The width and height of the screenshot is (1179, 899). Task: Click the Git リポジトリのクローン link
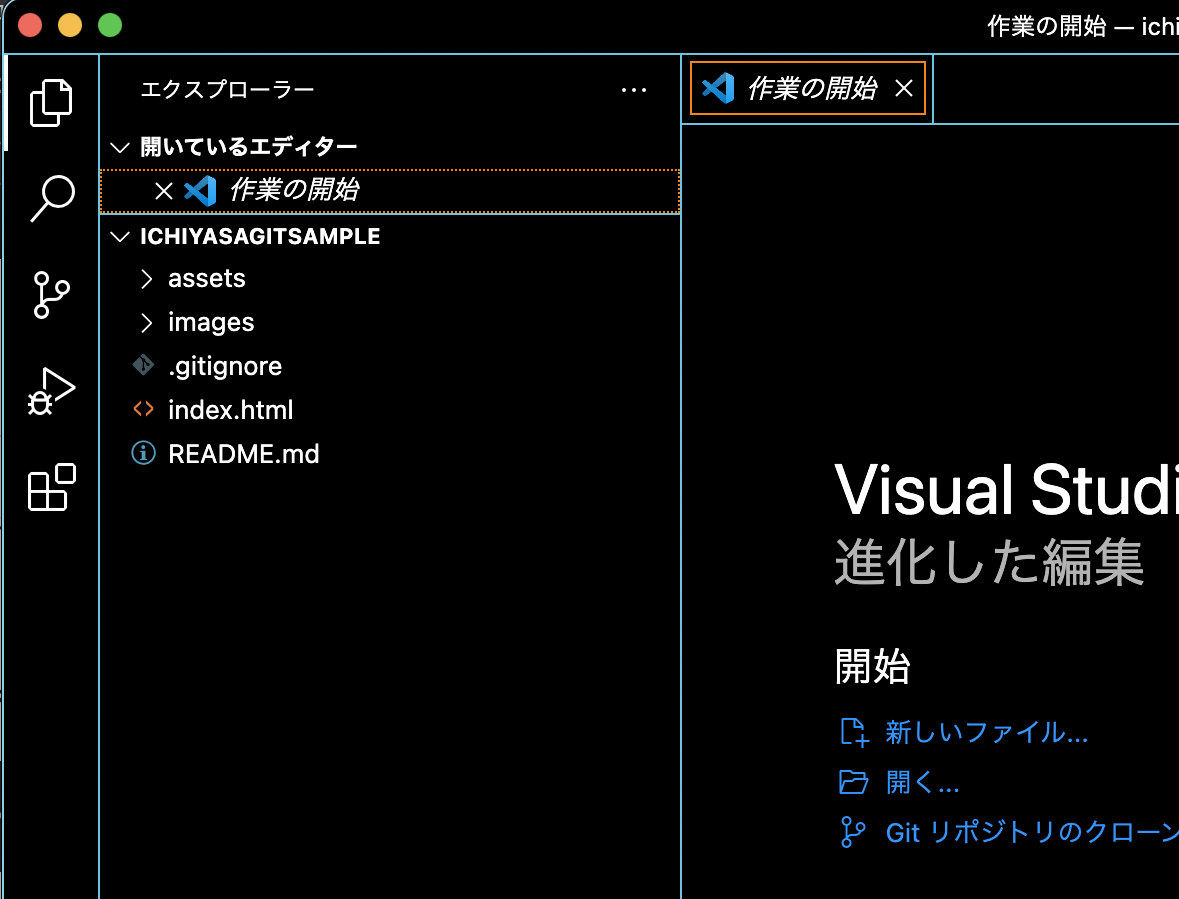point(1032,832)
